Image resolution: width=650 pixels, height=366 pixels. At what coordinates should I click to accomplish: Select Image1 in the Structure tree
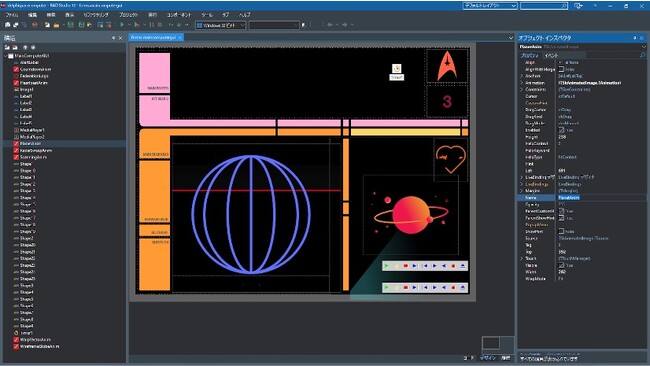tap(27, 90)
